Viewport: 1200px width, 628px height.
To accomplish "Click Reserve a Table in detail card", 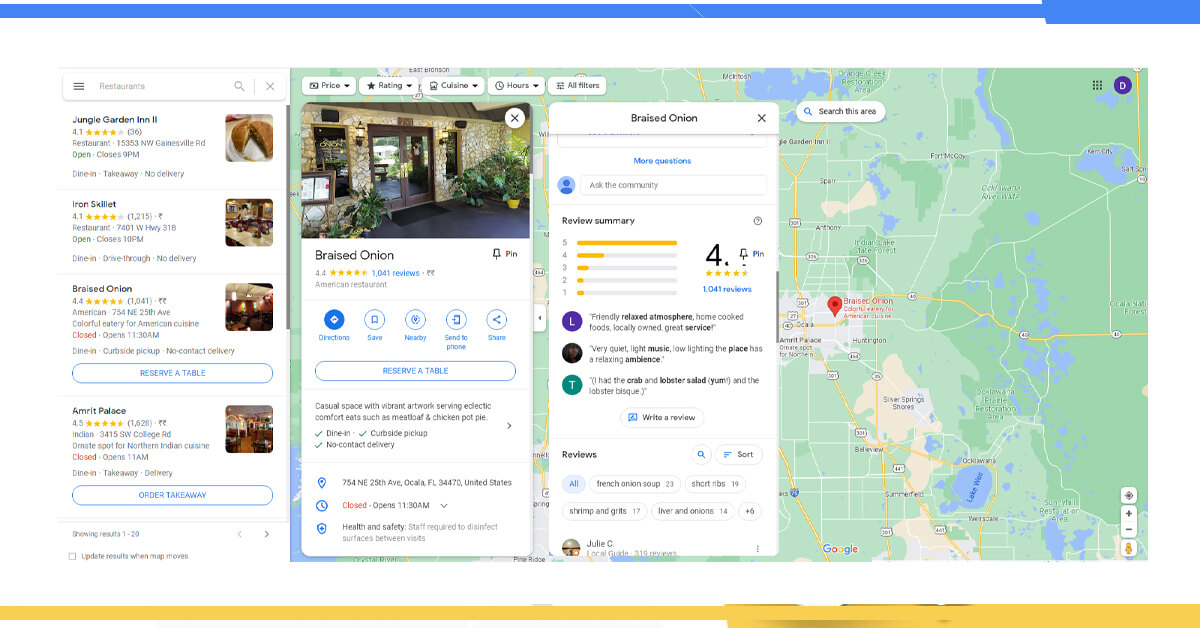I will click(x=415, y=371).
